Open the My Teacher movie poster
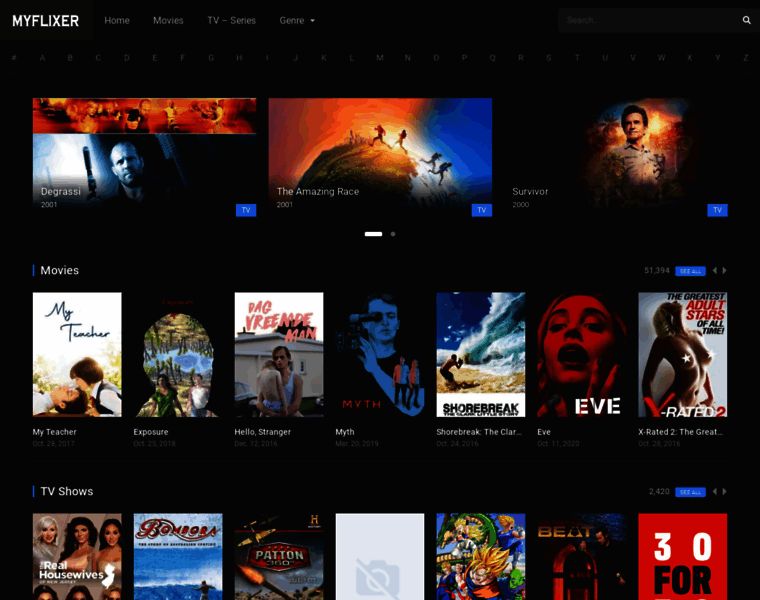Screen dimensions: 760x600 click(77, 354)
